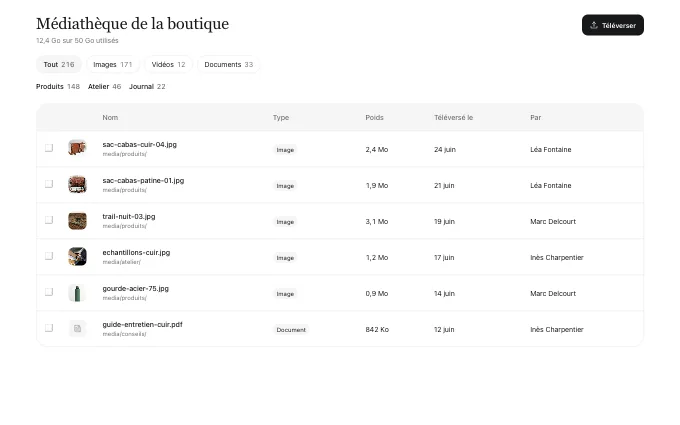
Task: Click the Téléversé le column header
Action: tap(454, 118)
